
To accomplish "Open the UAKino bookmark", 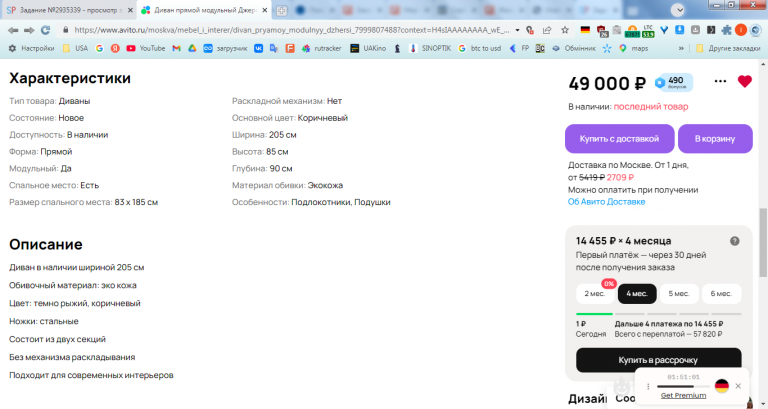I will pyautogui.click(x=368, y=48).
